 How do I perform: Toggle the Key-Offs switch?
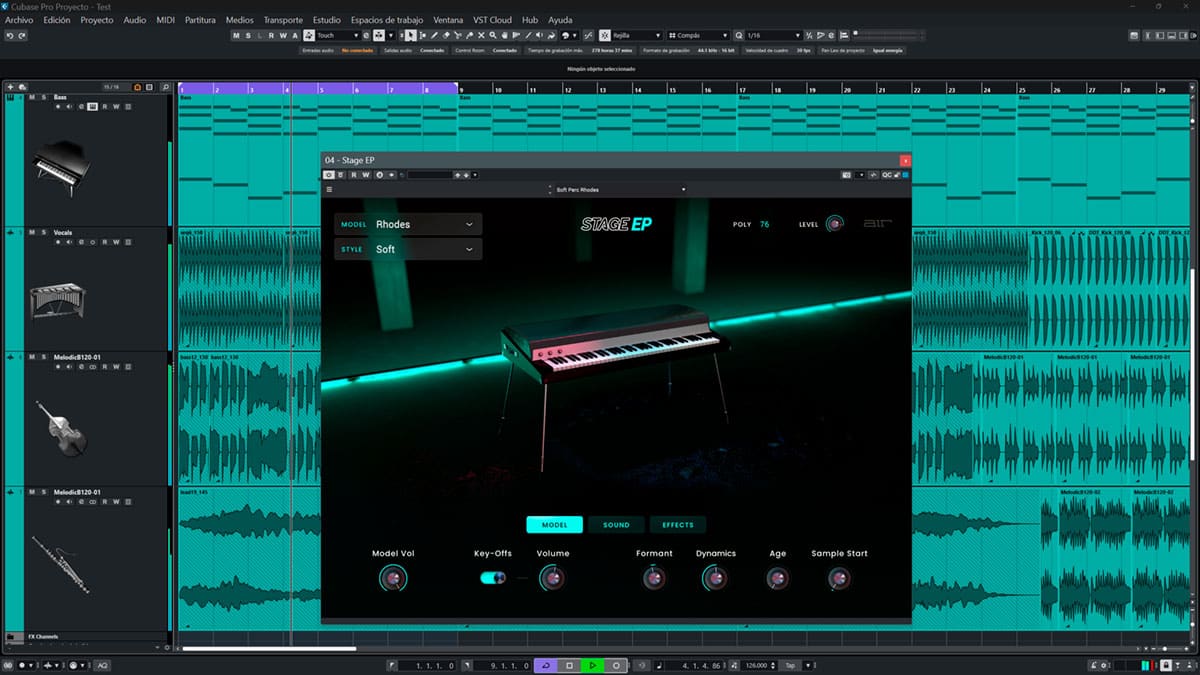point(493,577)
